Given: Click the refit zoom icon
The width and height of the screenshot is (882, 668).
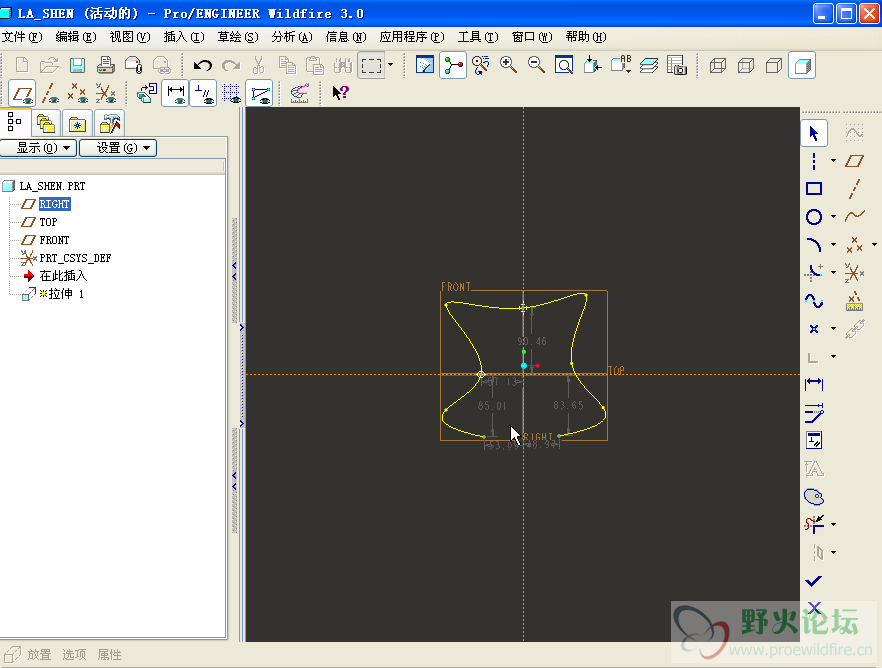Looking at the screenshot, I should pos(564,66).
